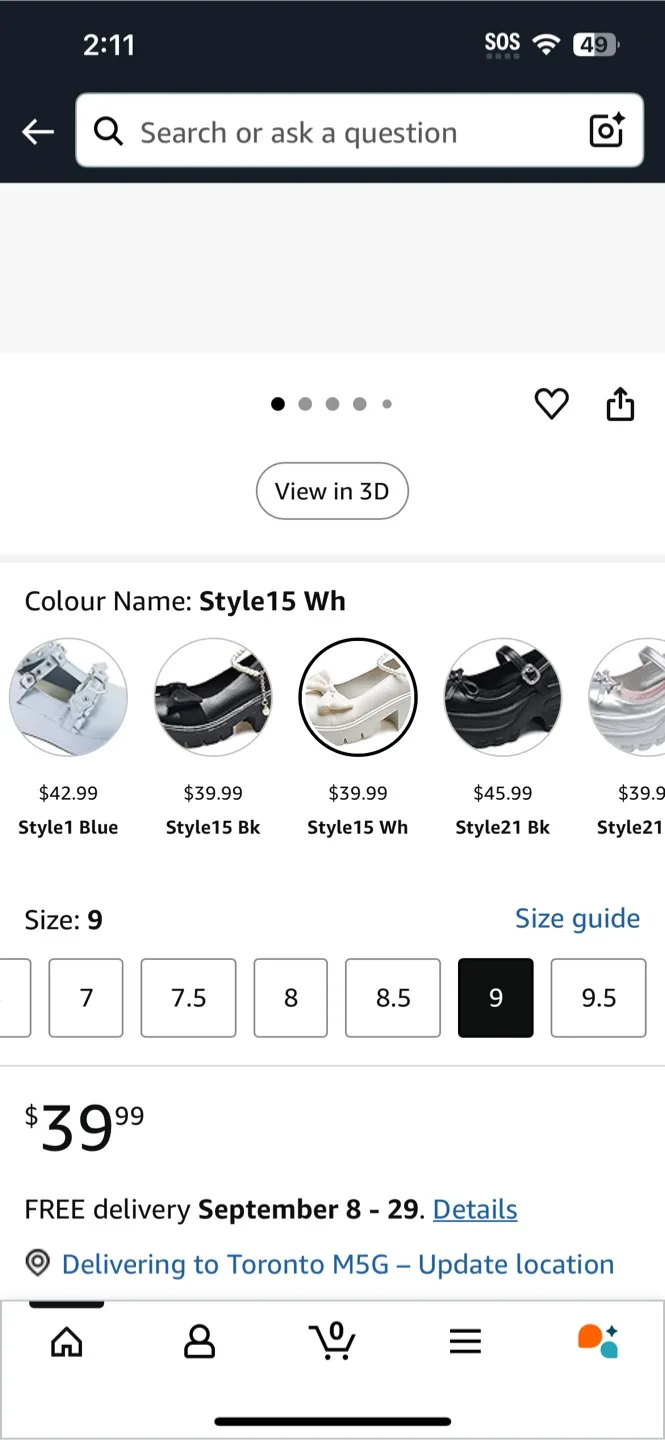This screenshot has height=1440, width=665.
Task: Select size 8.5
Action: [393, 998]
